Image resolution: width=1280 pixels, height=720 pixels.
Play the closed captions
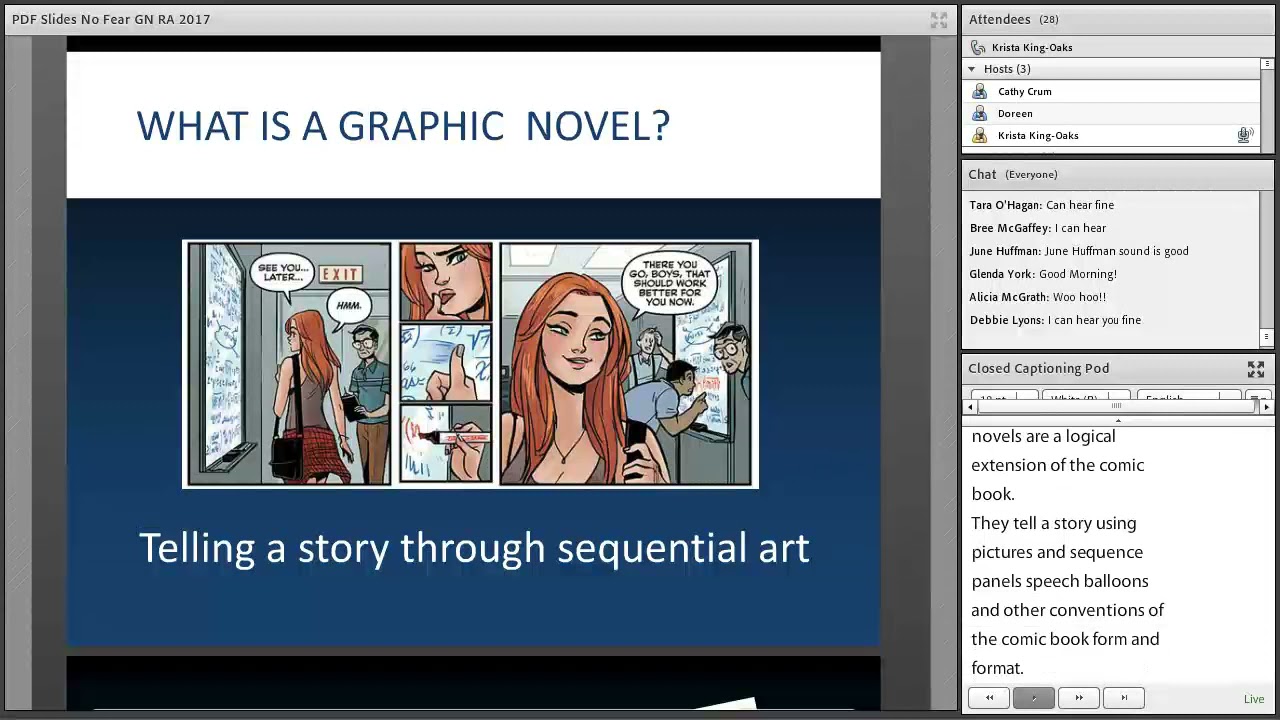point(1033,698)
